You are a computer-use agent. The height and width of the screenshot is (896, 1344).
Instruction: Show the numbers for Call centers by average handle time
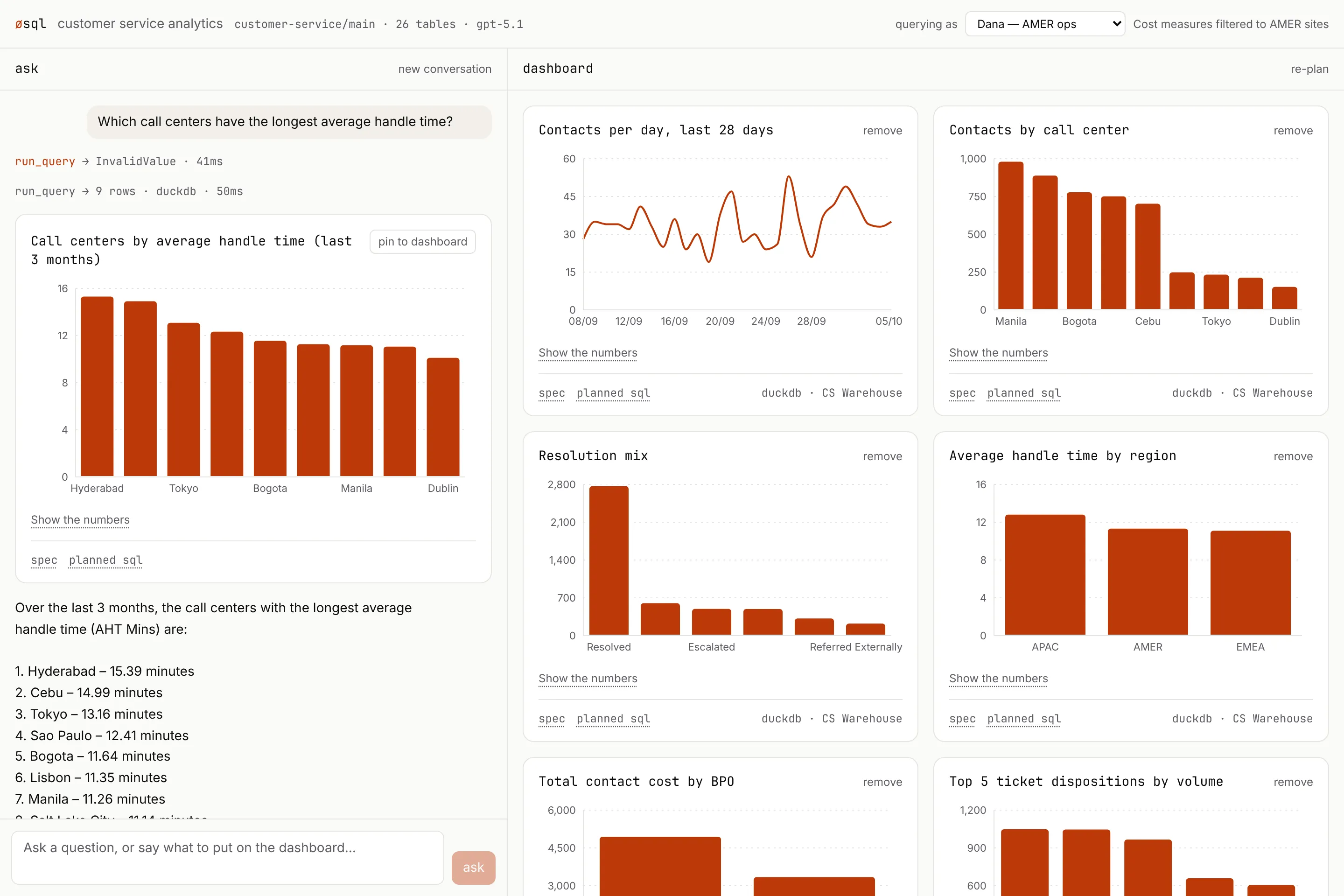tap(80, 520)
